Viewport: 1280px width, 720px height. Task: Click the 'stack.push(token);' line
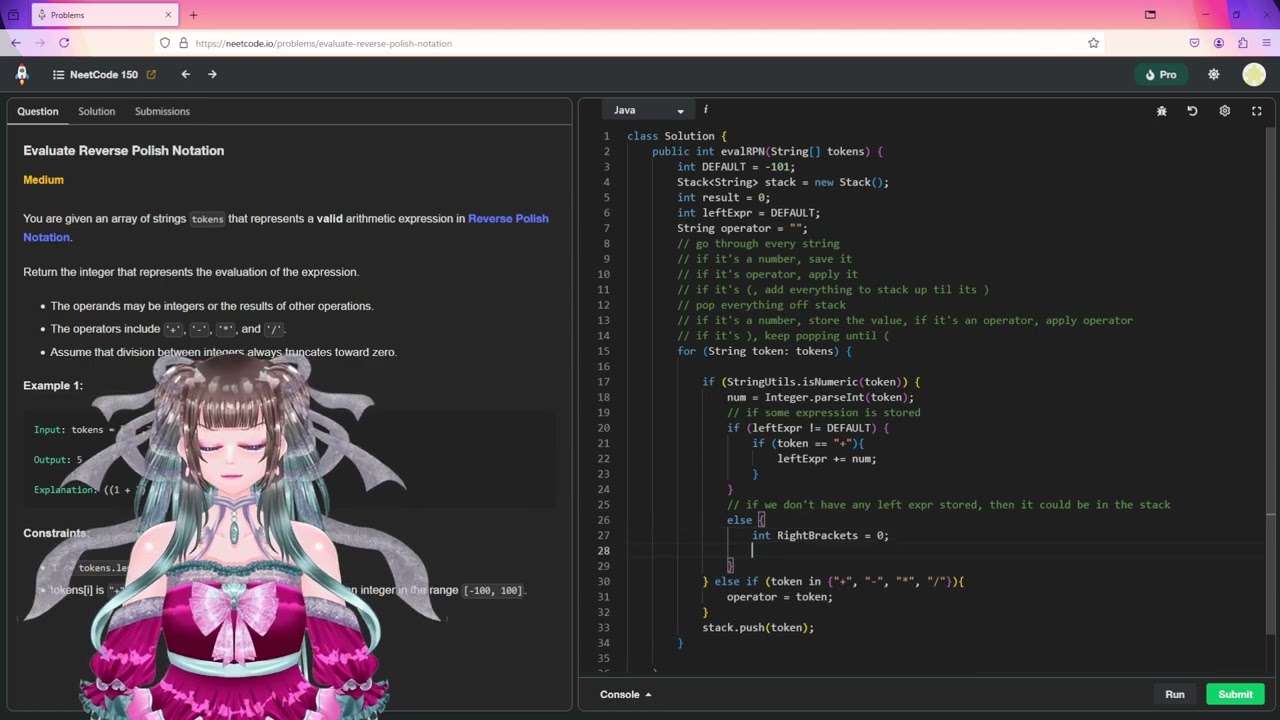(758, 627)
